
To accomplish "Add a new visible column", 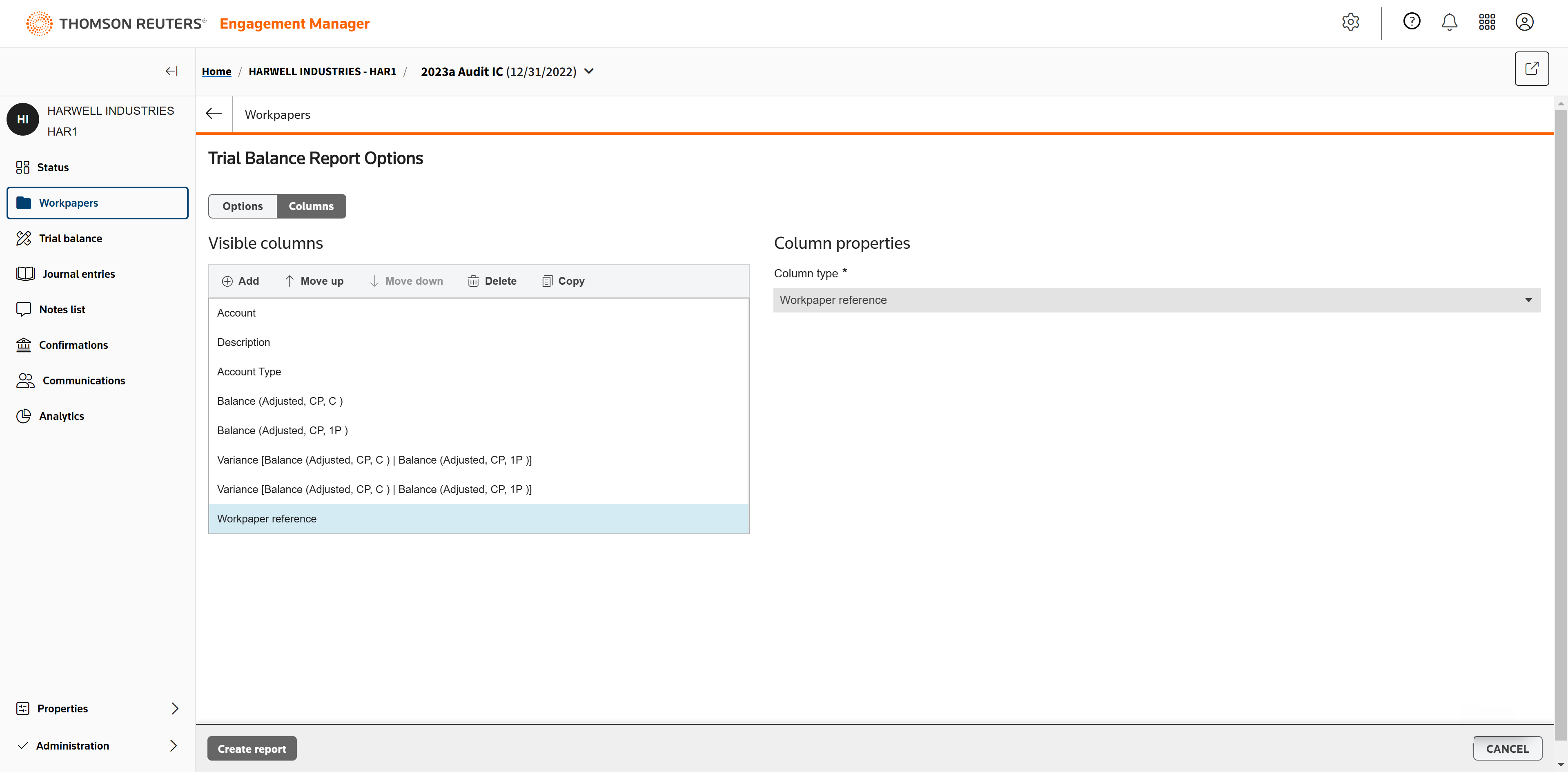I will (x=241, y=281).
